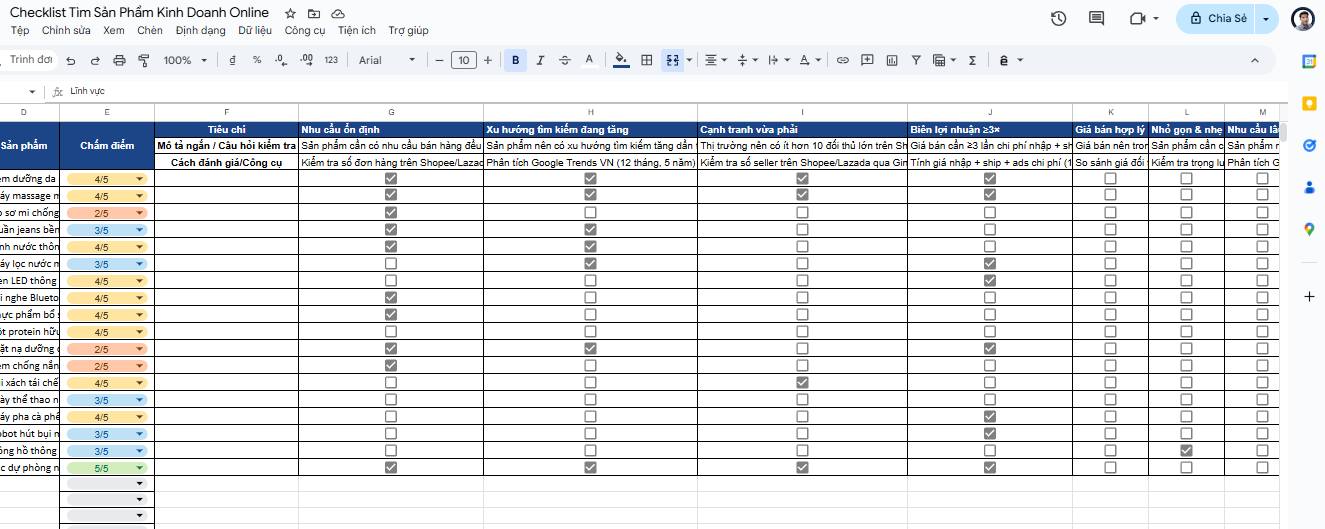Undo the last action
Viewport: 1325px width, 529px height.
70,60
